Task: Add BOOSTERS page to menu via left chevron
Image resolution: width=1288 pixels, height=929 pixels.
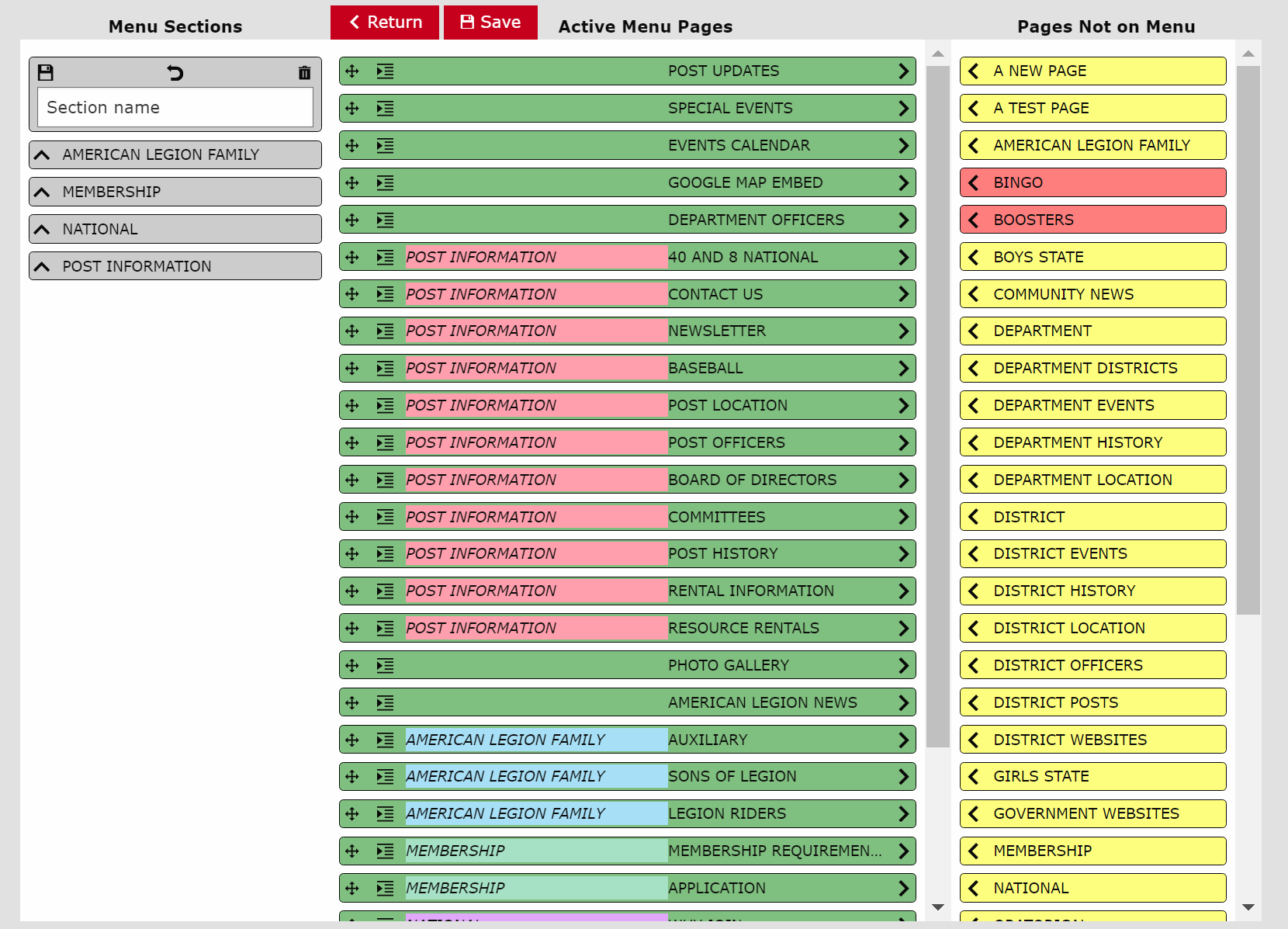Action: coord(974,220)
